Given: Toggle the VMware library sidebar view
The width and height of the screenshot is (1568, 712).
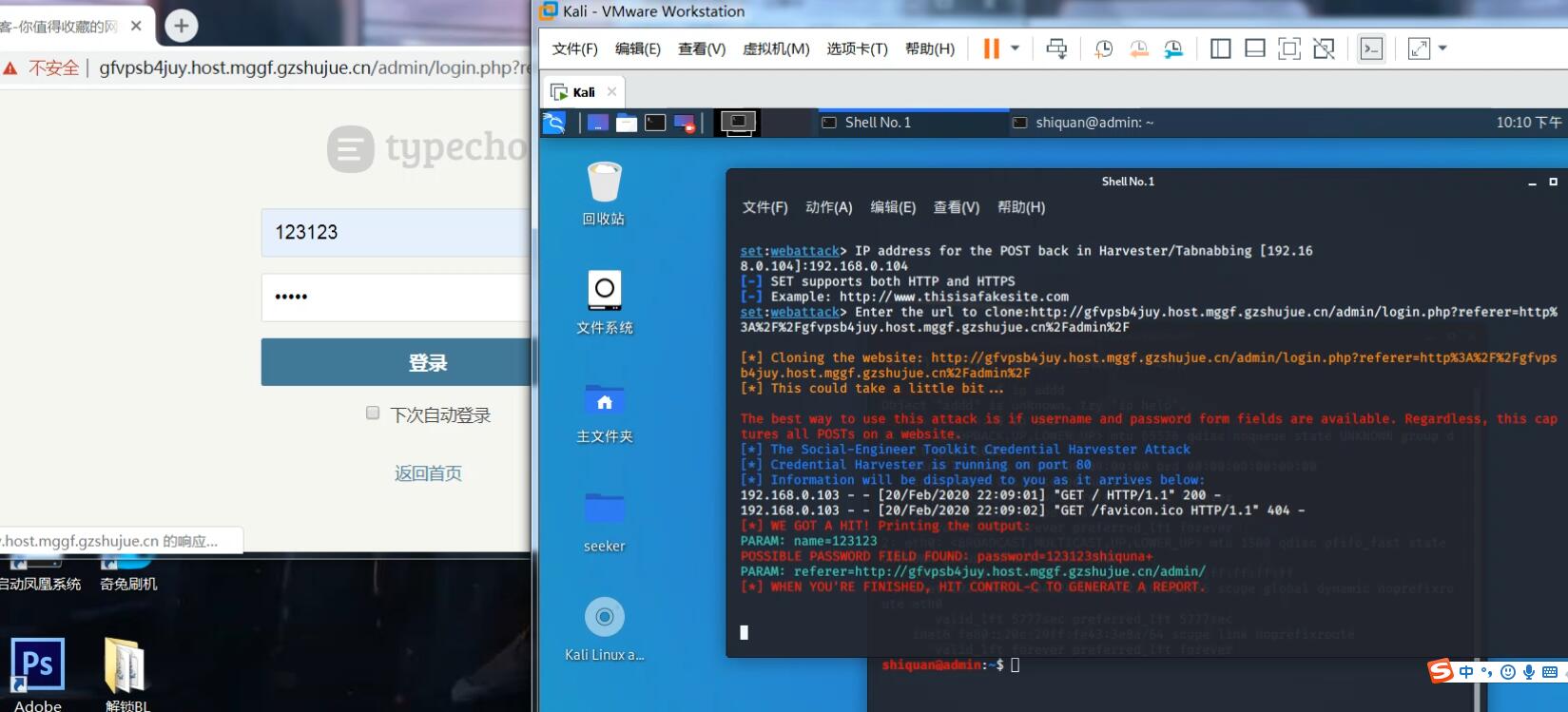Looking at the screenshot, I should 1220,48.
